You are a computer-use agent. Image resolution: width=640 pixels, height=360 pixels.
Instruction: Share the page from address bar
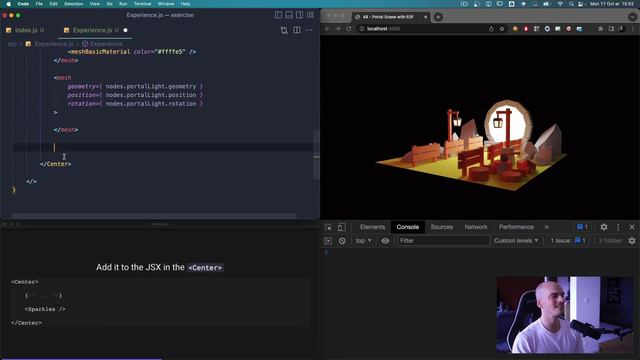pyautogui.click(x=491, y=29)
